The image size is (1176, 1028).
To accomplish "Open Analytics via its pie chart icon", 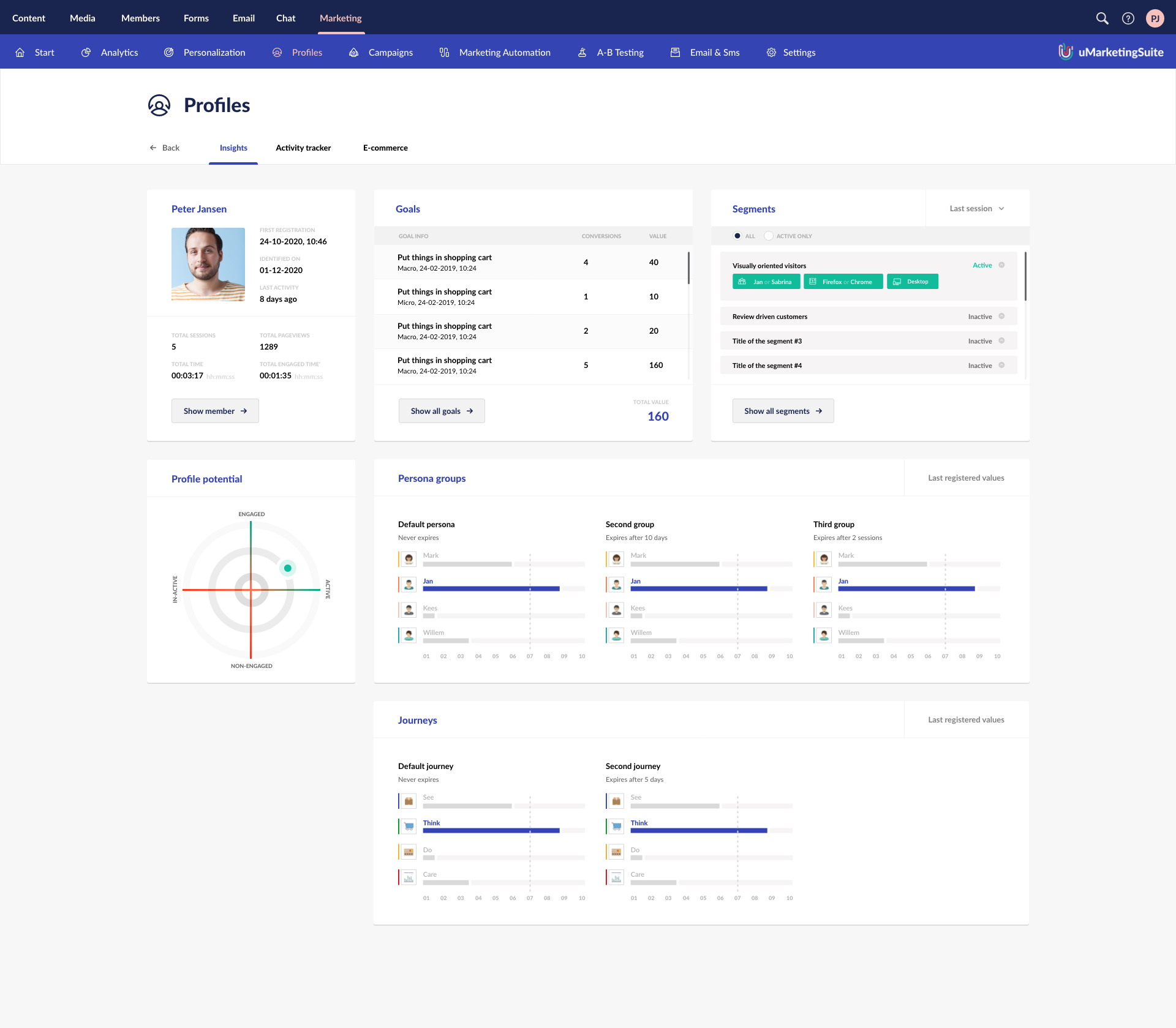I will coord(86,53).
